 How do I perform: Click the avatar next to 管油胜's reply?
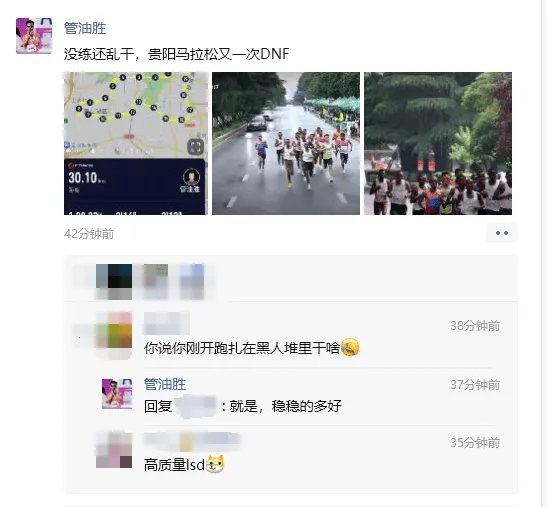click(x=117, y=394)
